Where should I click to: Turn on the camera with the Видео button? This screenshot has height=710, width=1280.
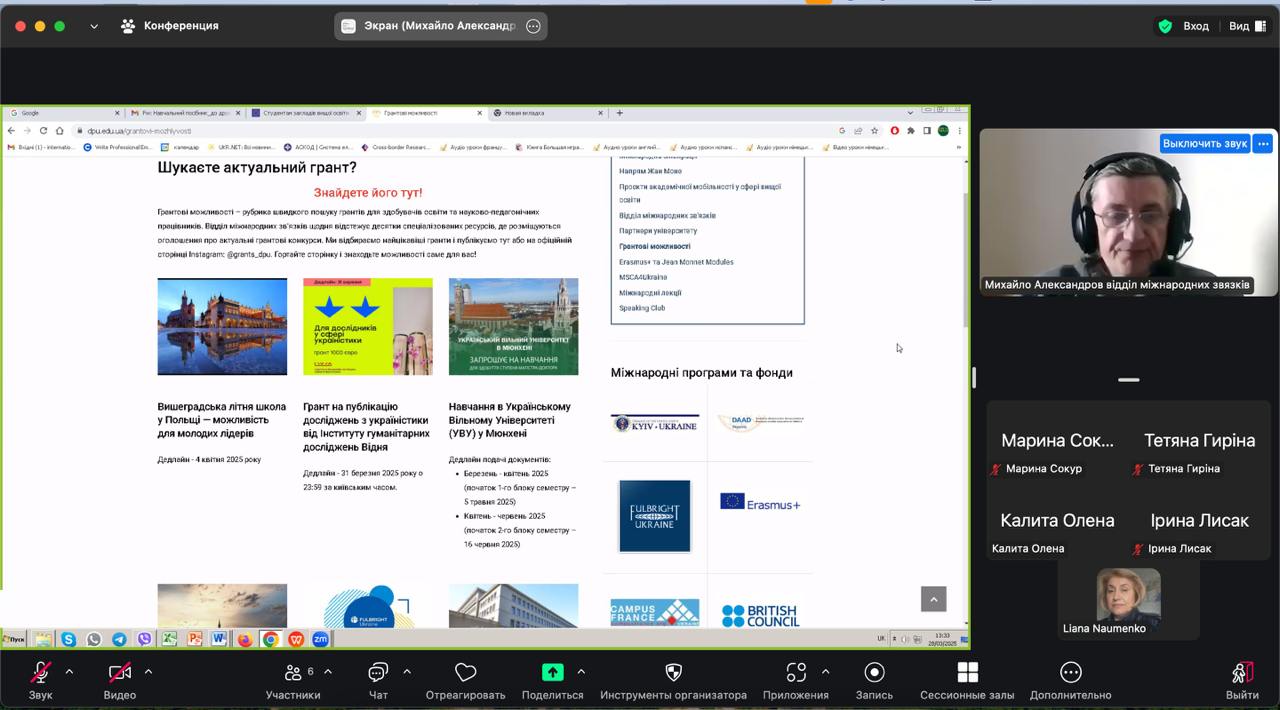click(x=120, y=682)
